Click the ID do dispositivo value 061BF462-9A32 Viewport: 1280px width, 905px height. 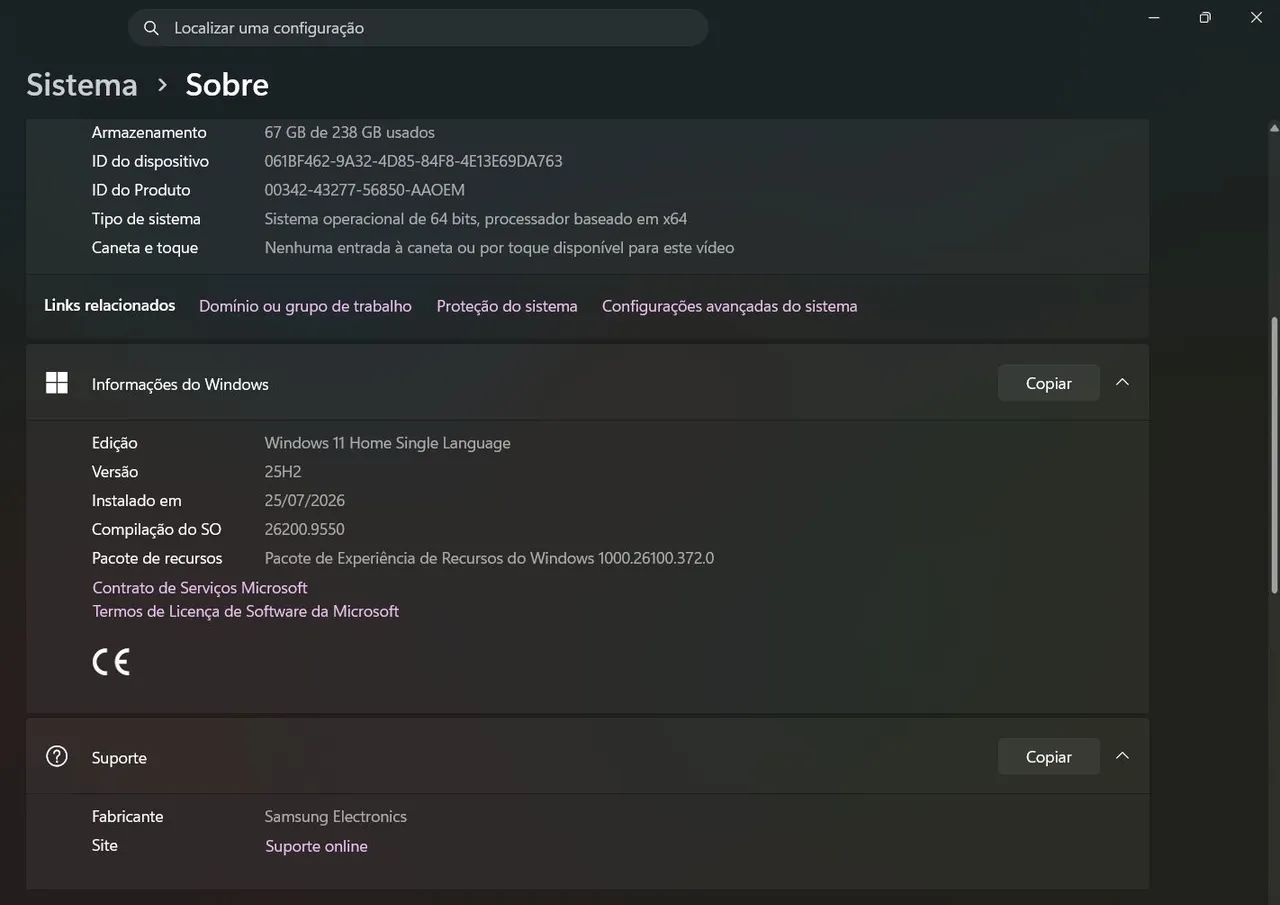click(413, 161)
